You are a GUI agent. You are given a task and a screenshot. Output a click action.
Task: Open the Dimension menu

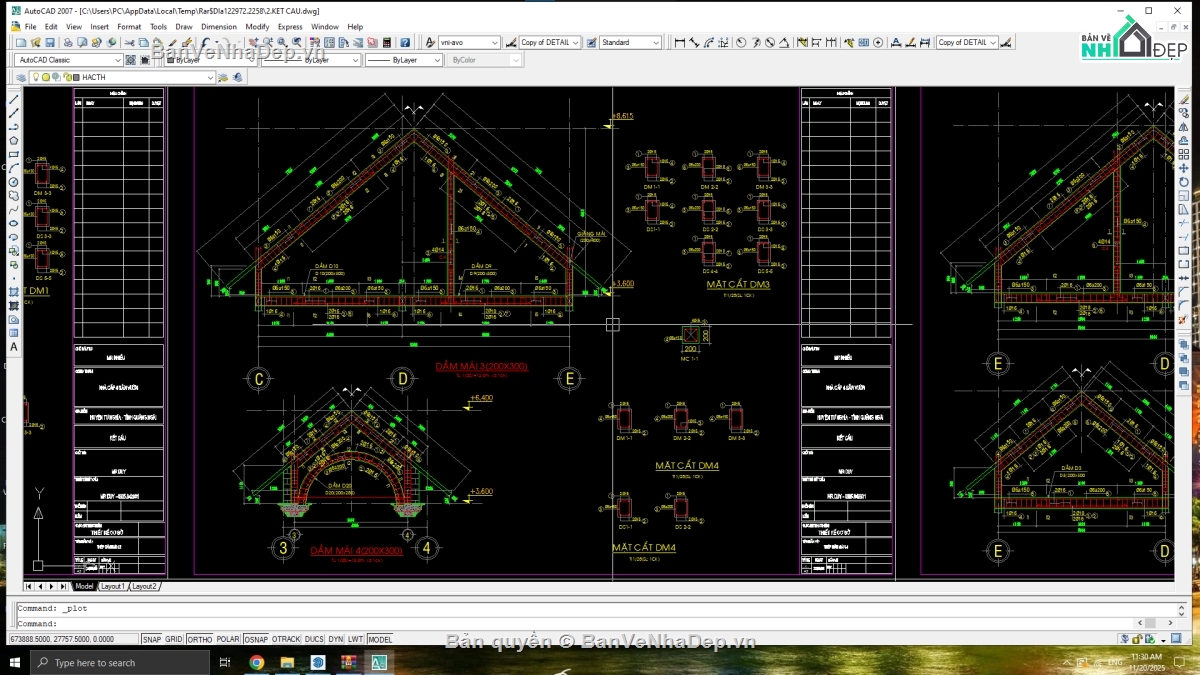tap(219, 27)
